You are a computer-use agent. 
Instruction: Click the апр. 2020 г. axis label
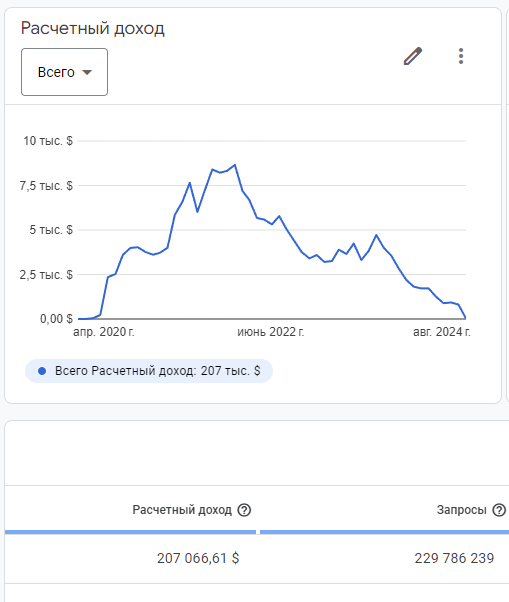(104, 332)
